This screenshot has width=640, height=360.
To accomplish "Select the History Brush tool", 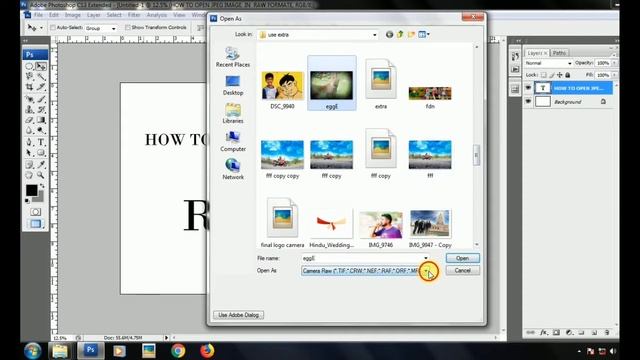I will point(41,109).
